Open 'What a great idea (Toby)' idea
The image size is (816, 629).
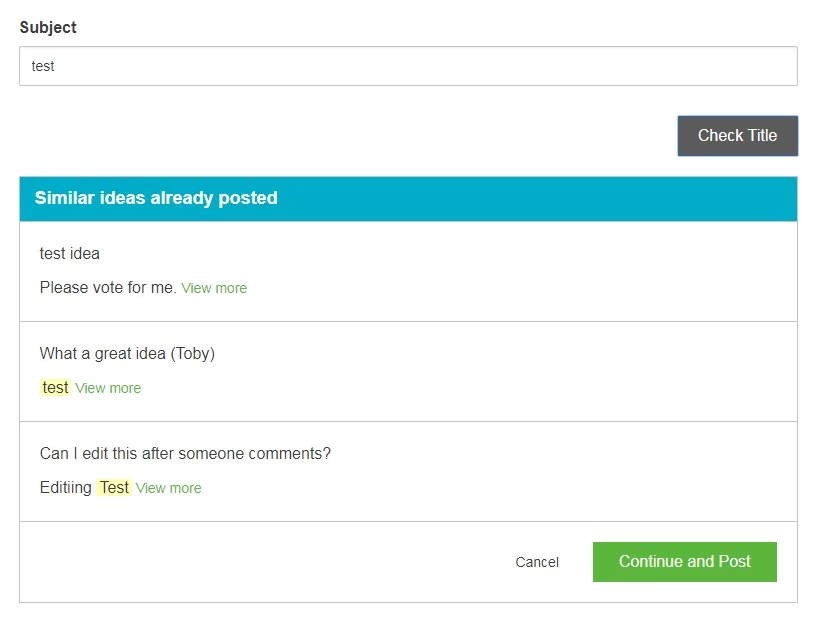click(127, 353)
